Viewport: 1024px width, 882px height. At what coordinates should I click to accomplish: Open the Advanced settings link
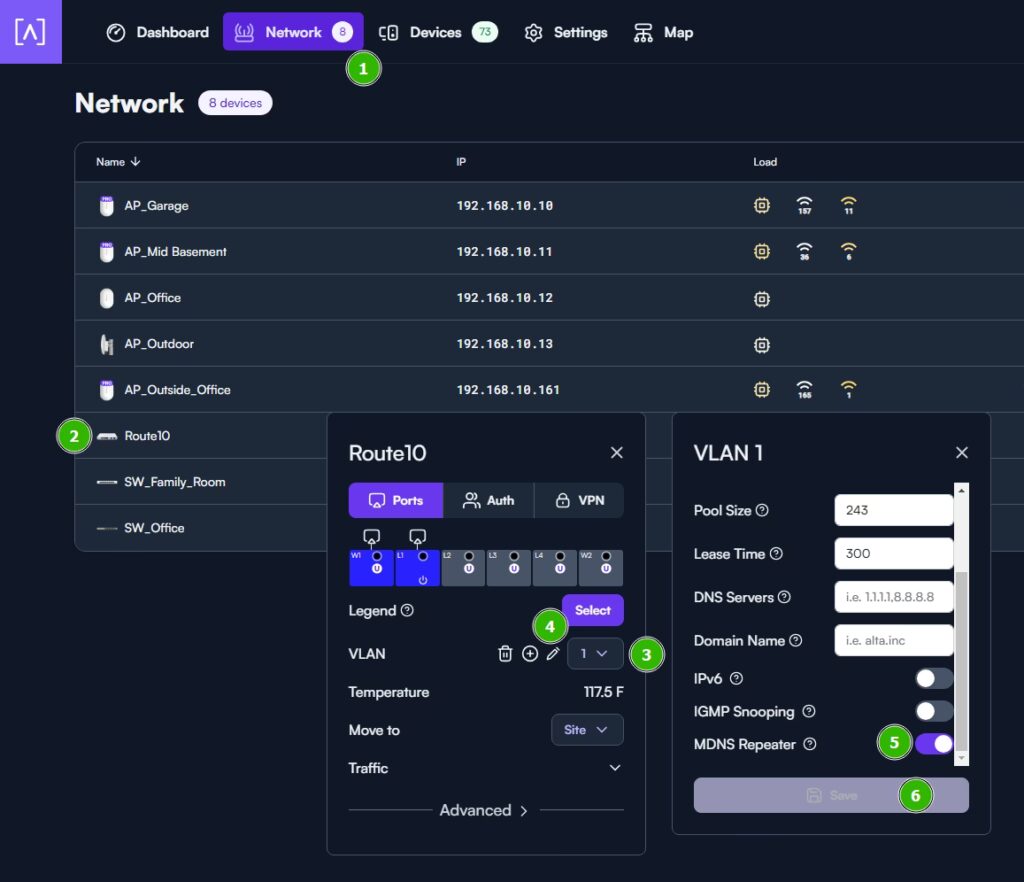pos(483,810)
